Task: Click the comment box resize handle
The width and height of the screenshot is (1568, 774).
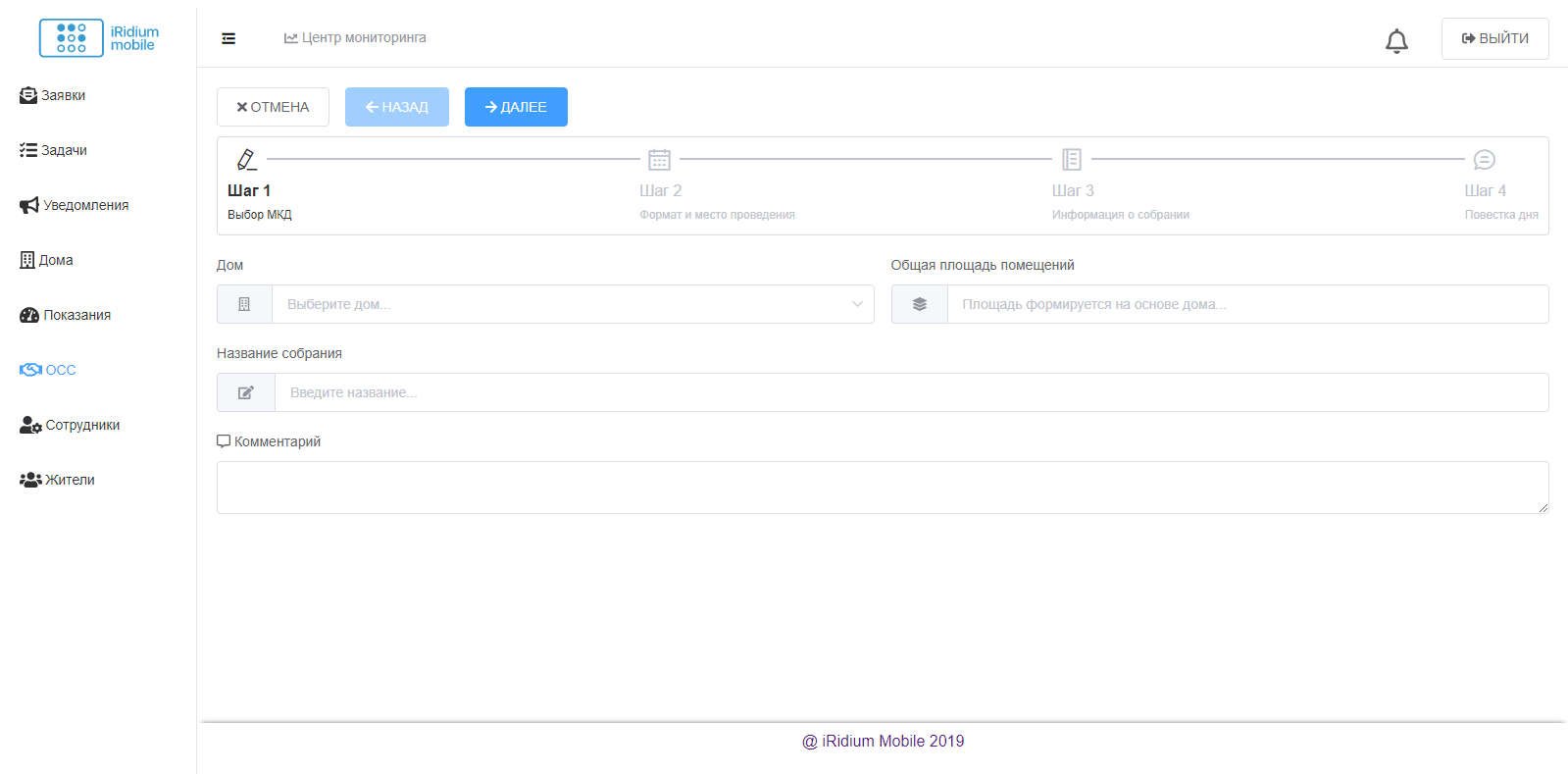Action: coord(1543,507)
